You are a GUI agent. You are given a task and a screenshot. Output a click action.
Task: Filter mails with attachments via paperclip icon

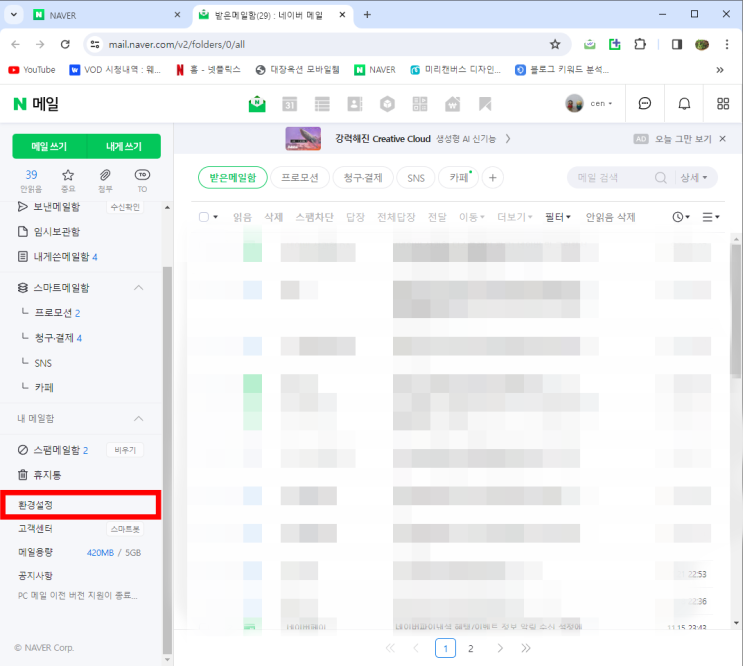tap(105, 180)
